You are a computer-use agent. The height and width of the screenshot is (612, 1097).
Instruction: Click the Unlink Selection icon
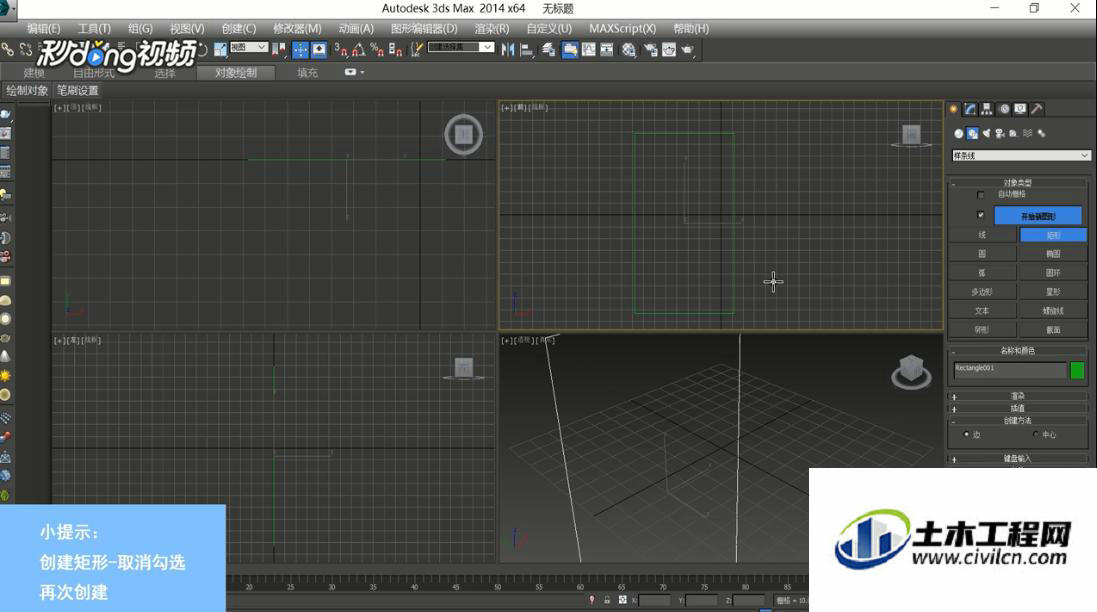tap(26, 49)
